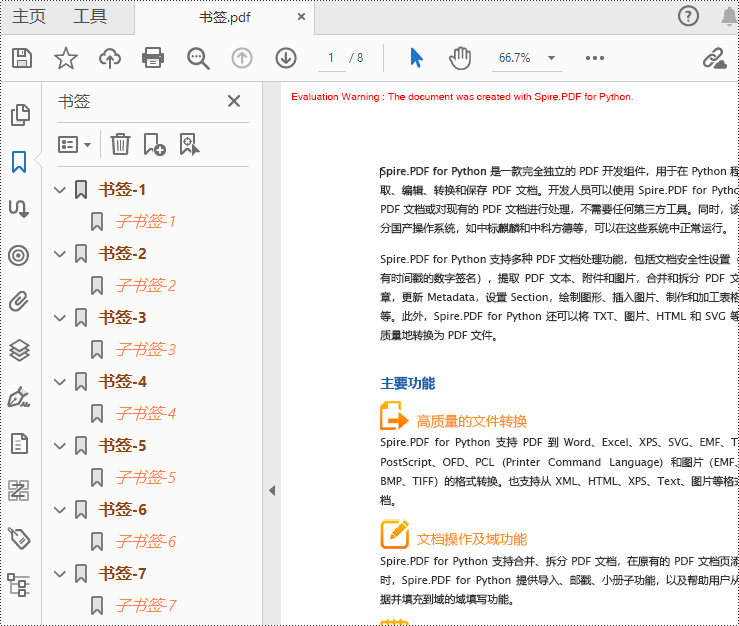The height and width of the screenshot is (626, 739).
Task: Jump to bookmark 子书签-2
Action: click(x=146, y=285)
